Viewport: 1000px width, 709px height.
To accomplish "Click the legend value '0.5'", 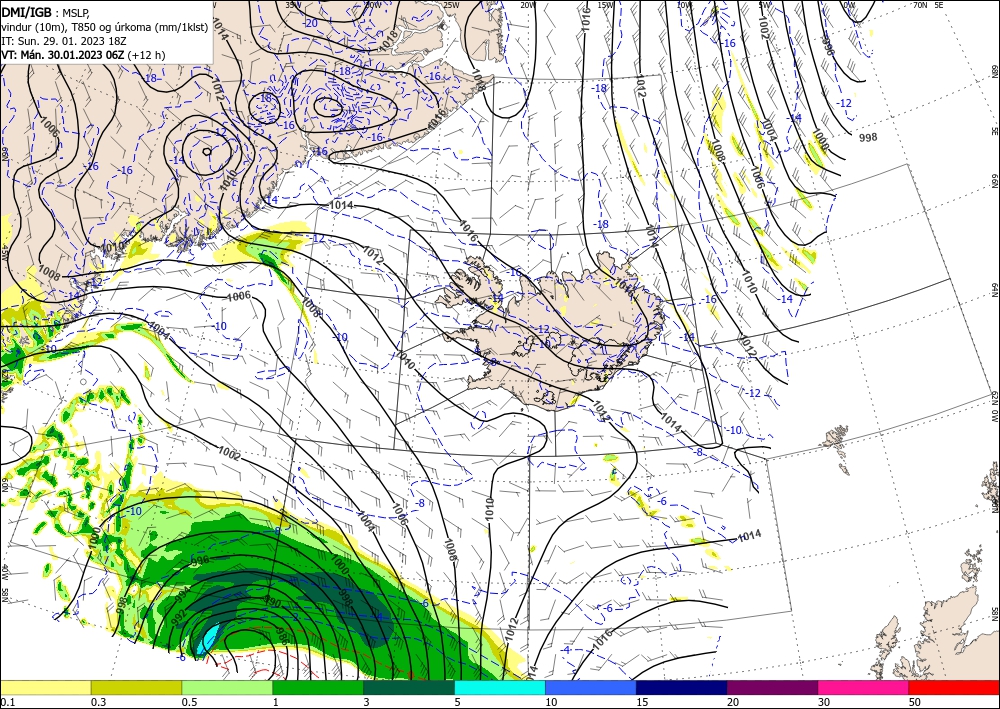I will point(189,702).
